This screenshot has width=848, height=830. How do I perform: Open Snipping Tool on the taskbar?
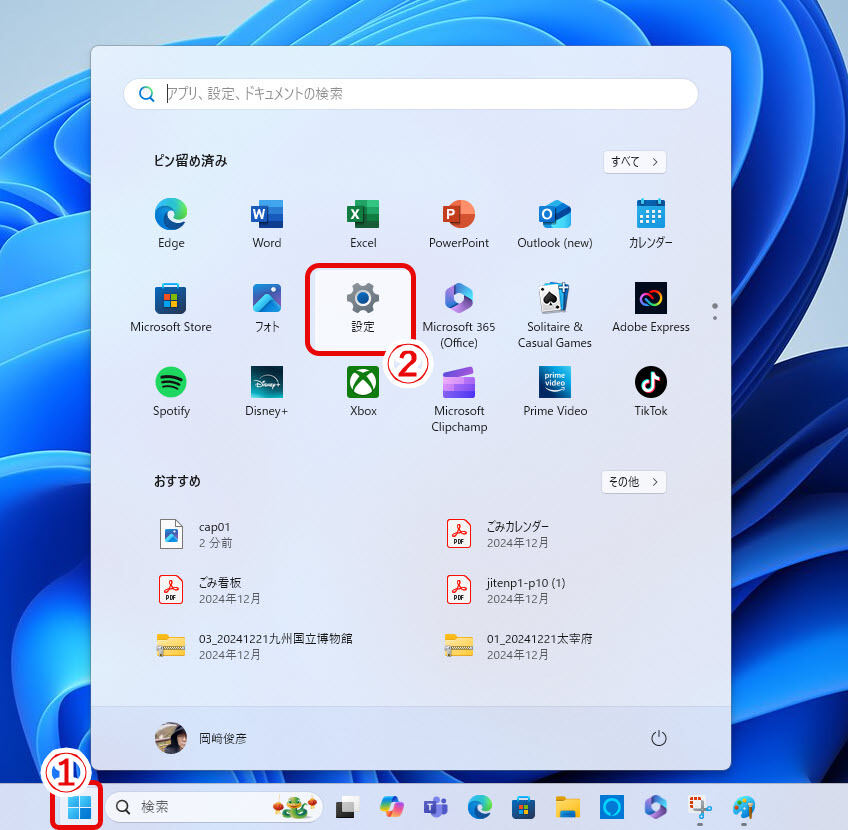pyautogui.click(x=700, y=807)
